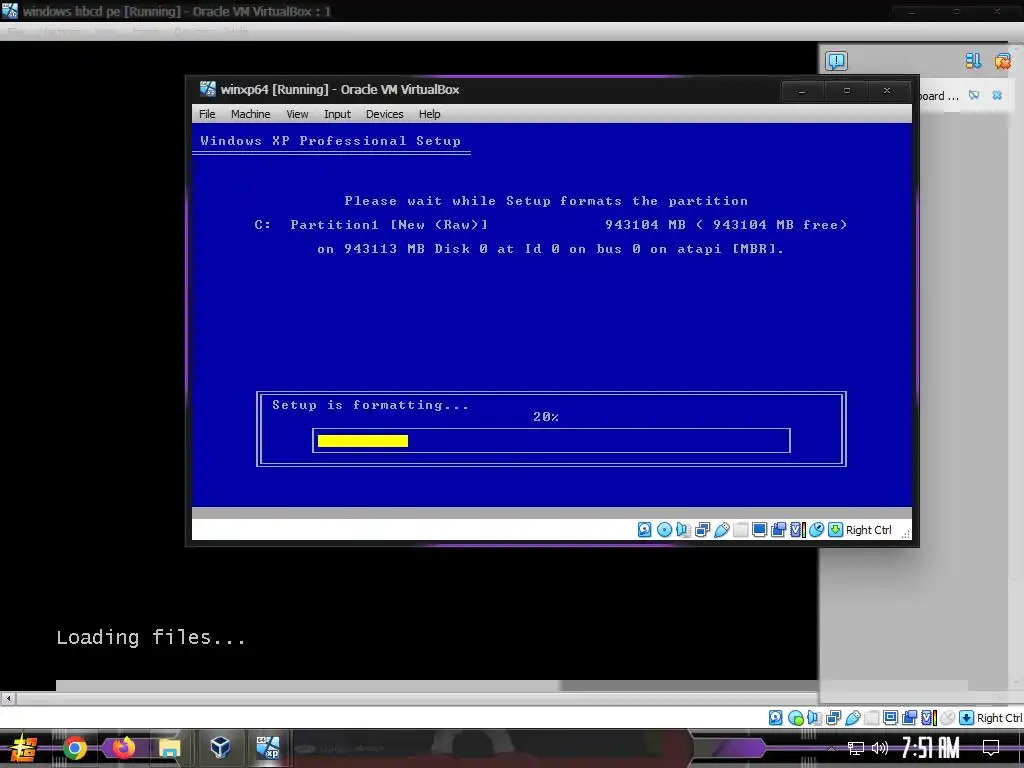Close the winxp64 VirtualBox window
Screen dimensions: 1024x768
(x=887, y=91)
